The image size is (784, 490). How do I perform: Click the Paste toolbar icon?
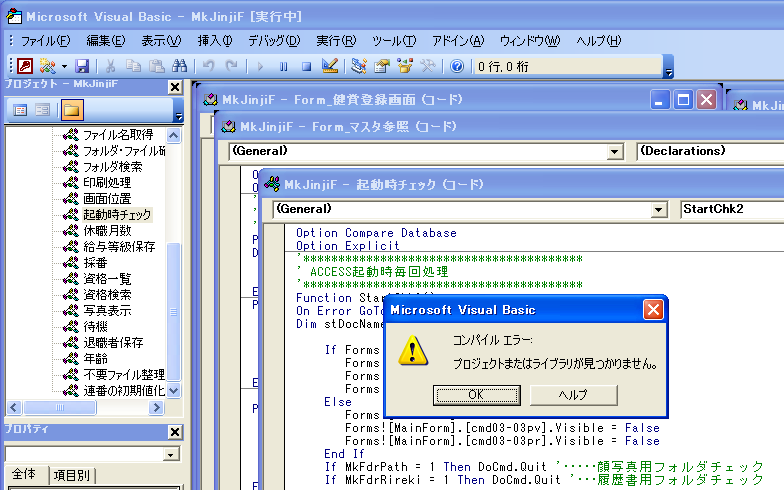pyautogui.click(x=156, y=66)
